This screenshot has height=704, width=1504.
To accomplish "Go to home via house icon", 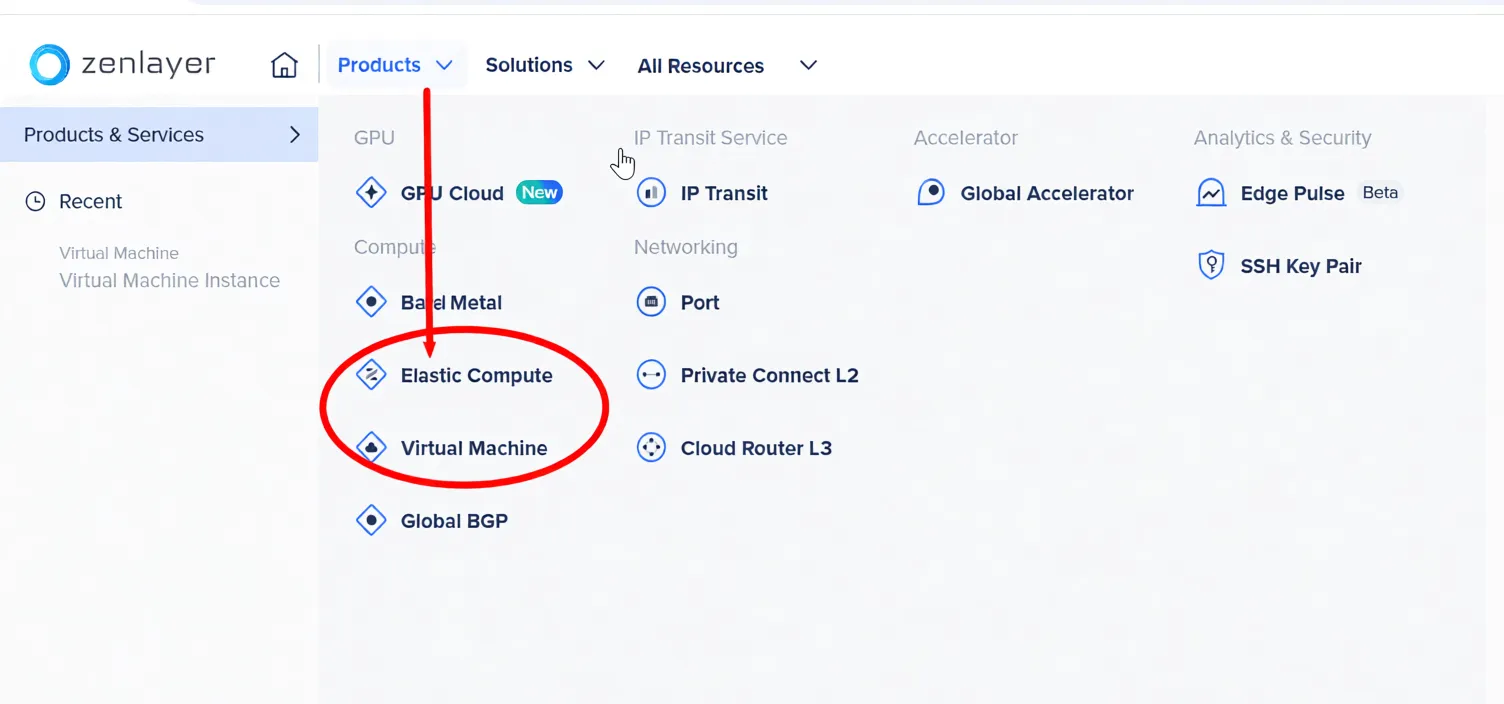I will click(x=284, y=65).
